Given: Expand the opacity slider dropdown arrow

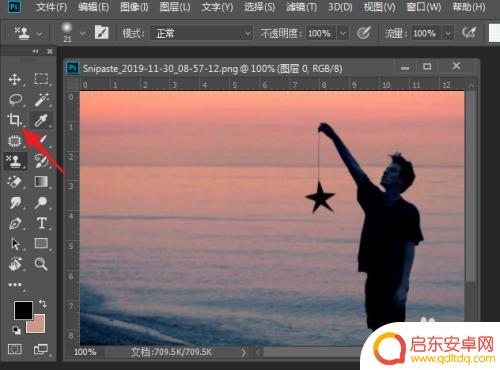Looking at the screenshot, I should coord(343,33).
